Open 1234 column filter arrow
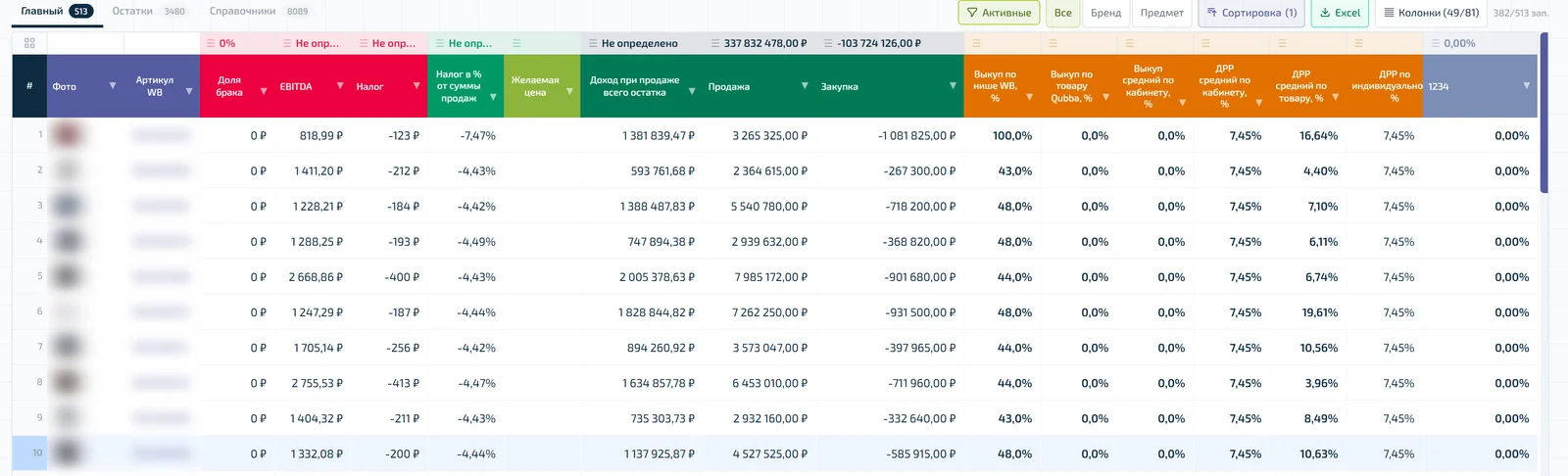Screen dimensions: 1568x476 tap(1526, 86)
